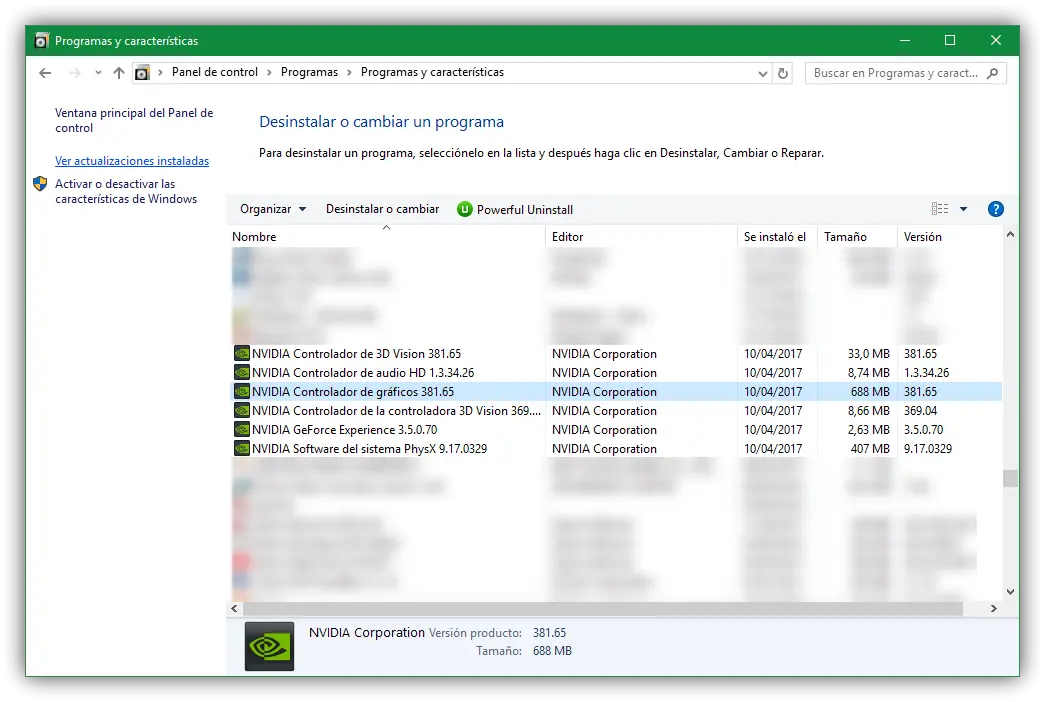This screenshot has height=702, width=1045.
Task: Click version cell 369.04
Action: pyautogui.click(x=920, y=411)
